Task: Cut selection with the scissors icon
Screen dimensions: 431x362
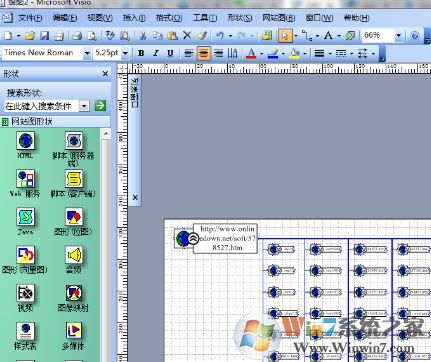Action: (x=143, y=35)
